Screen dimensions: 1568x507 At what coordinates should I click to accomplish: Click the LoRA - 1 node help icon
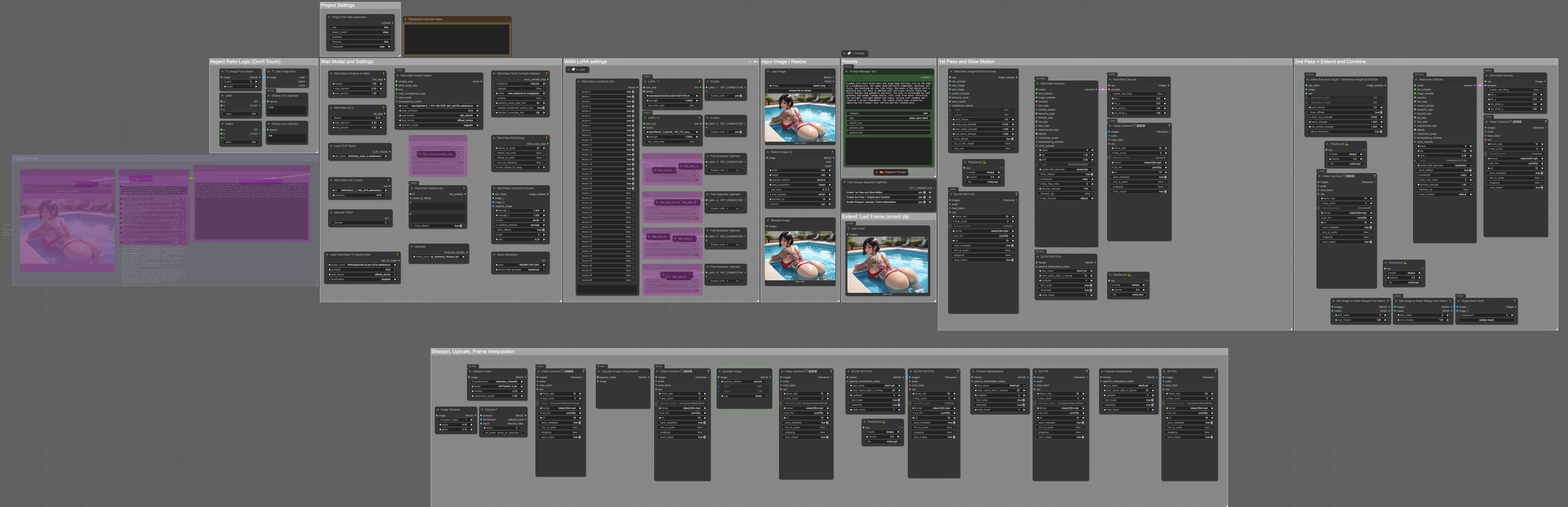click(699, 82)
